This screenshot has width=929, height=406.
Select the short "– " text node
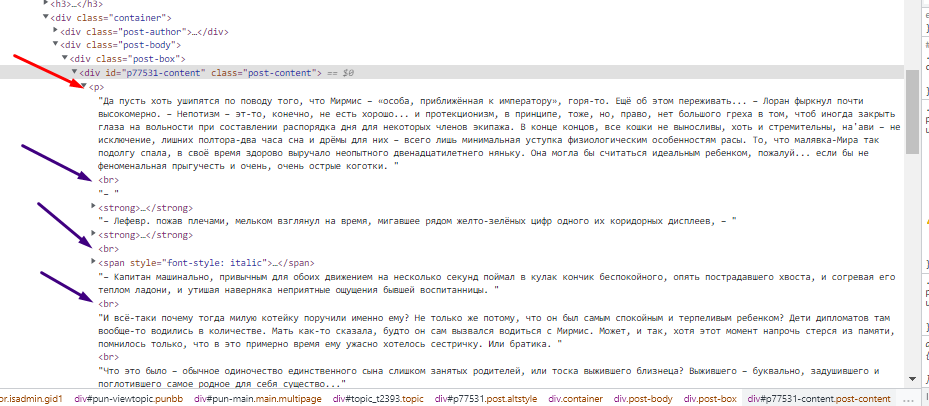(108, 193)
